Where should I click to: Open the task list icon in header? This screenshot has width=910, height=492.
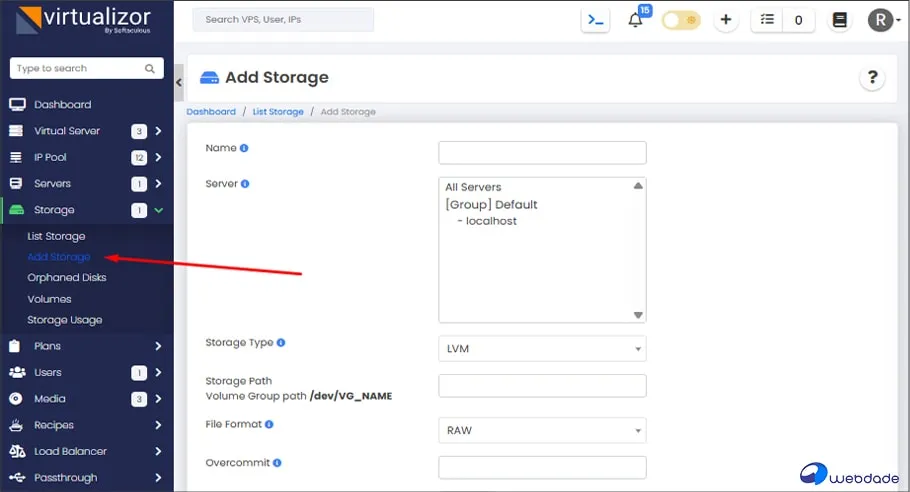[x=768, y=20]
